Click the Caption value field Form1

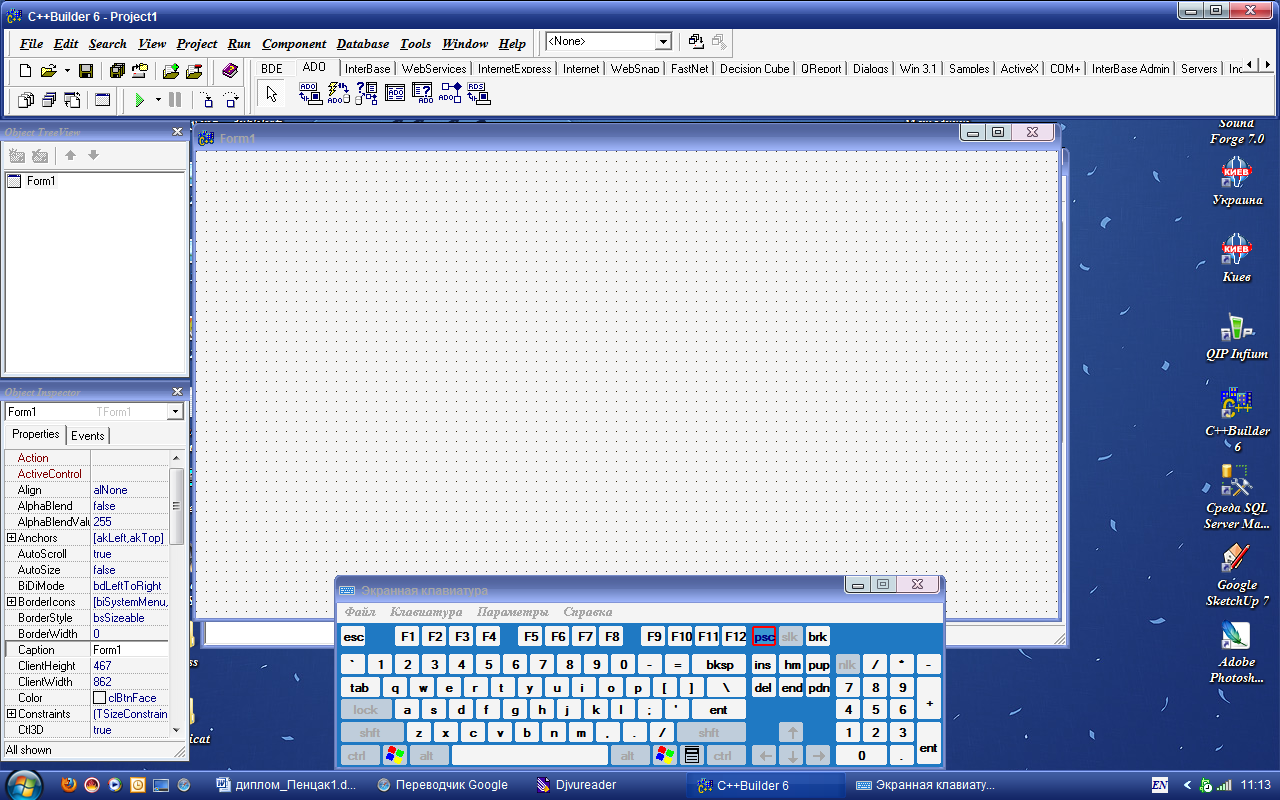(130, 650)
